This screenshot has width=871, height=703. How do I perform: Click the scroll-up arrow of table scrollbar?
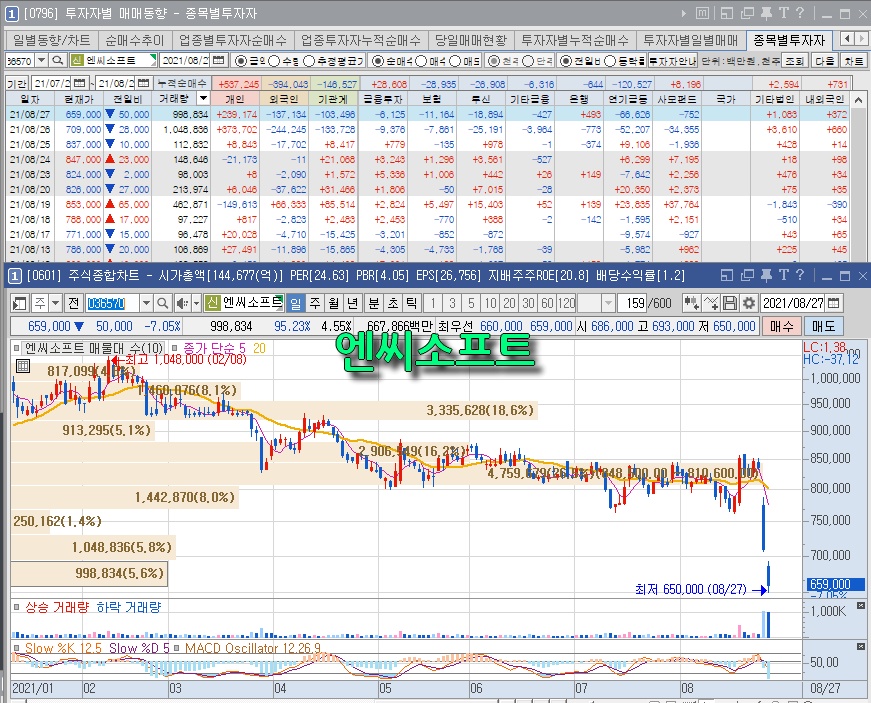pos(858,100)
